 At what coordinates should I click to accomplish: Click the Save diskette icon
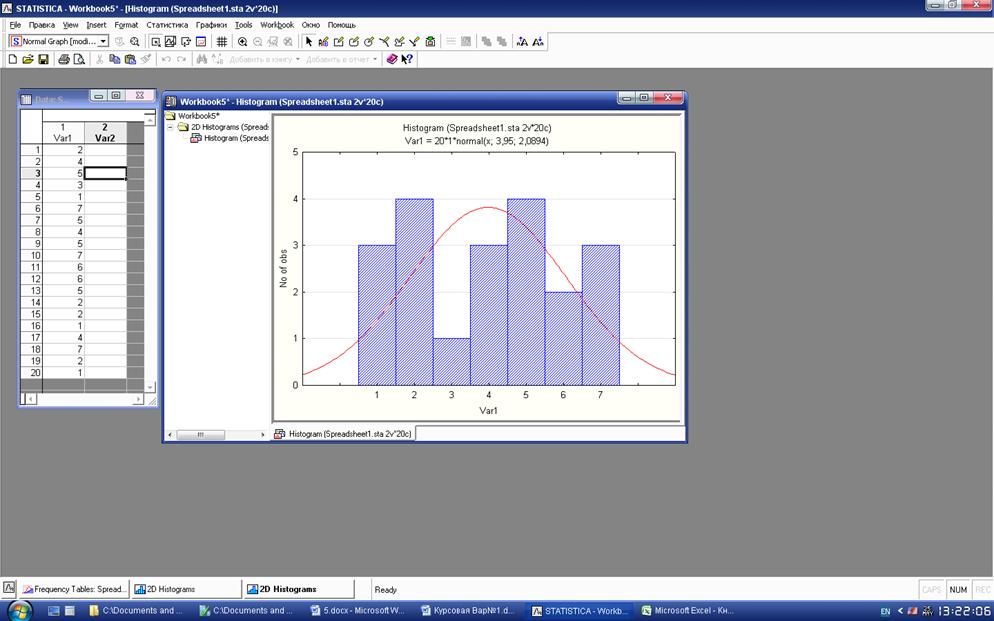point(44,59)
